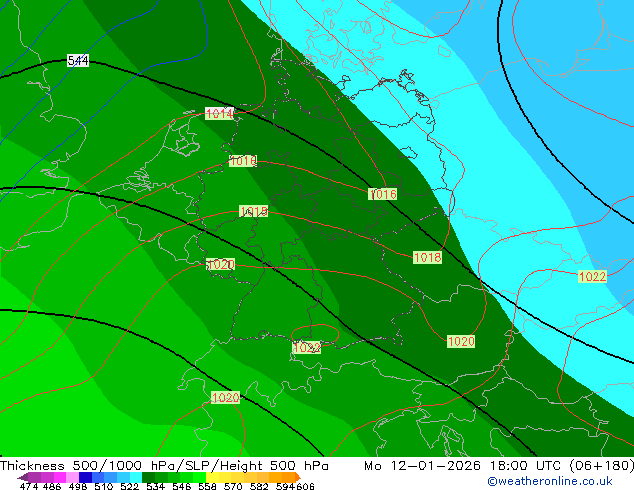Select the 1014 isobar label

(x=220, y=114)
